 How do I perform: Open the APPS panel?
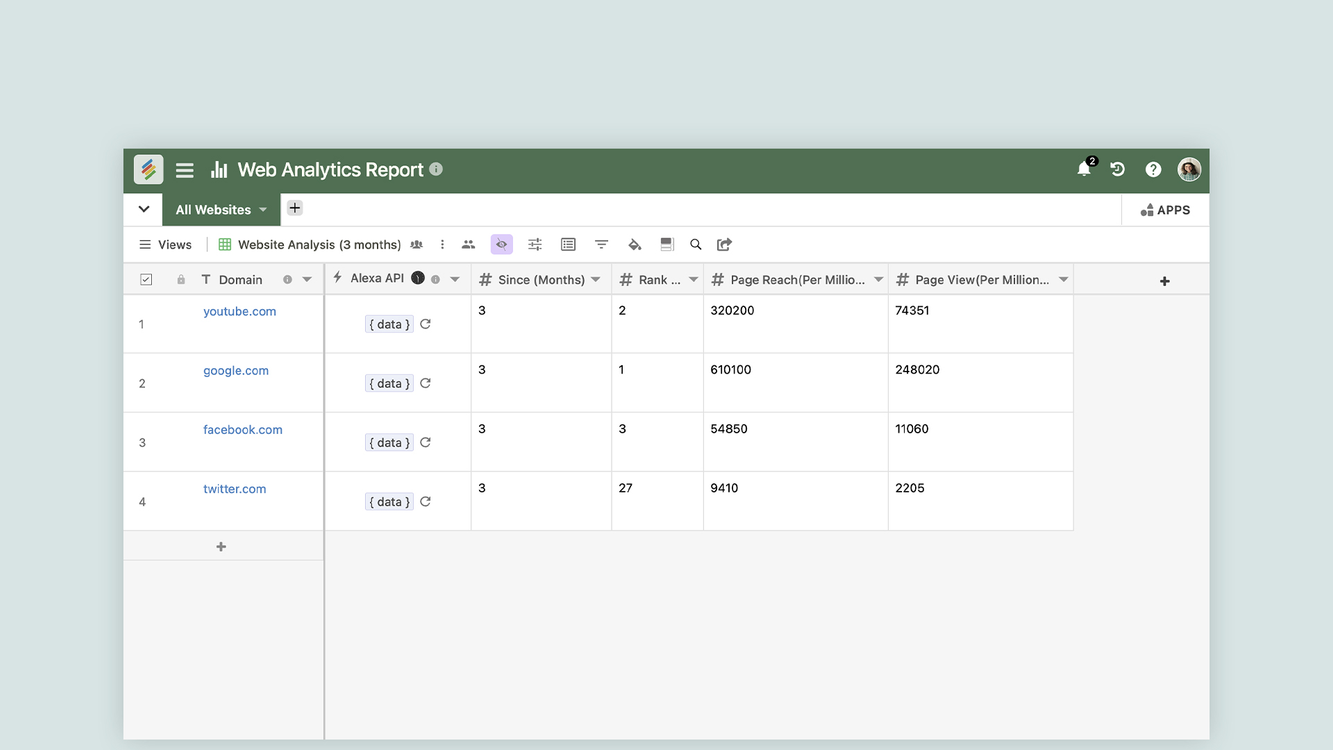(x=1165, y=210)
